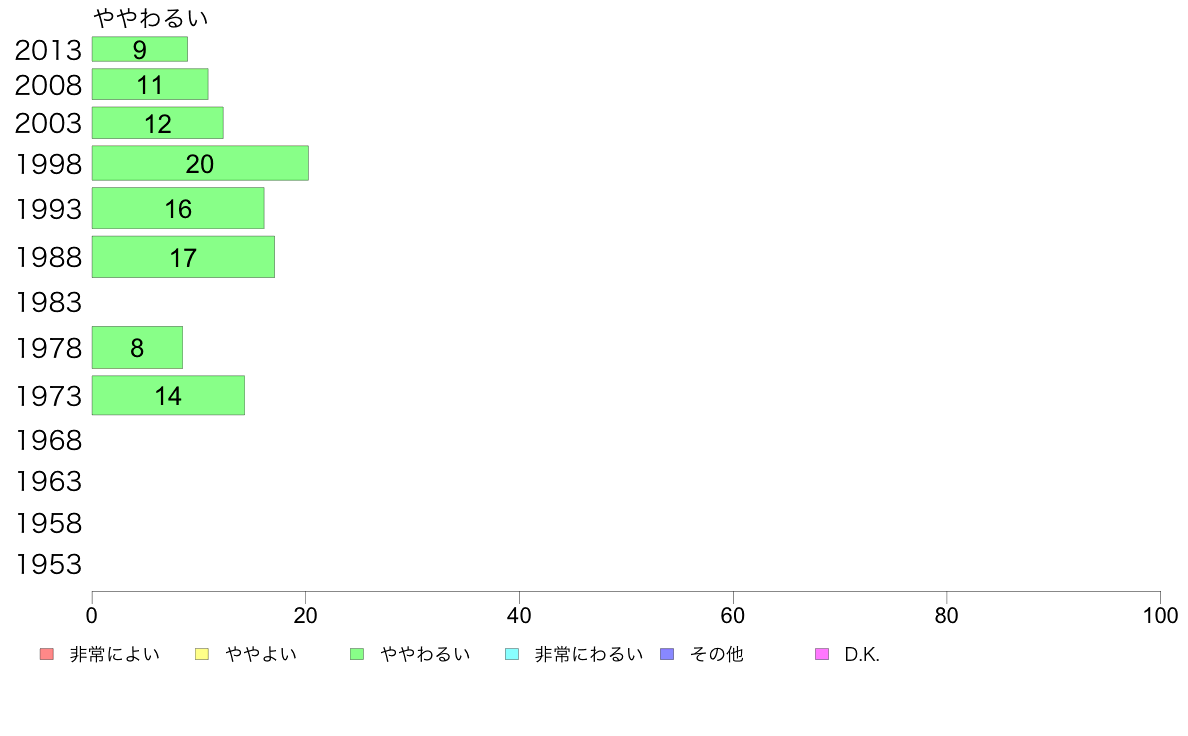Viewport: 1188px width, 736px height.
Task: Select the 2003 bar labeled 12
Action: [158, 123]
